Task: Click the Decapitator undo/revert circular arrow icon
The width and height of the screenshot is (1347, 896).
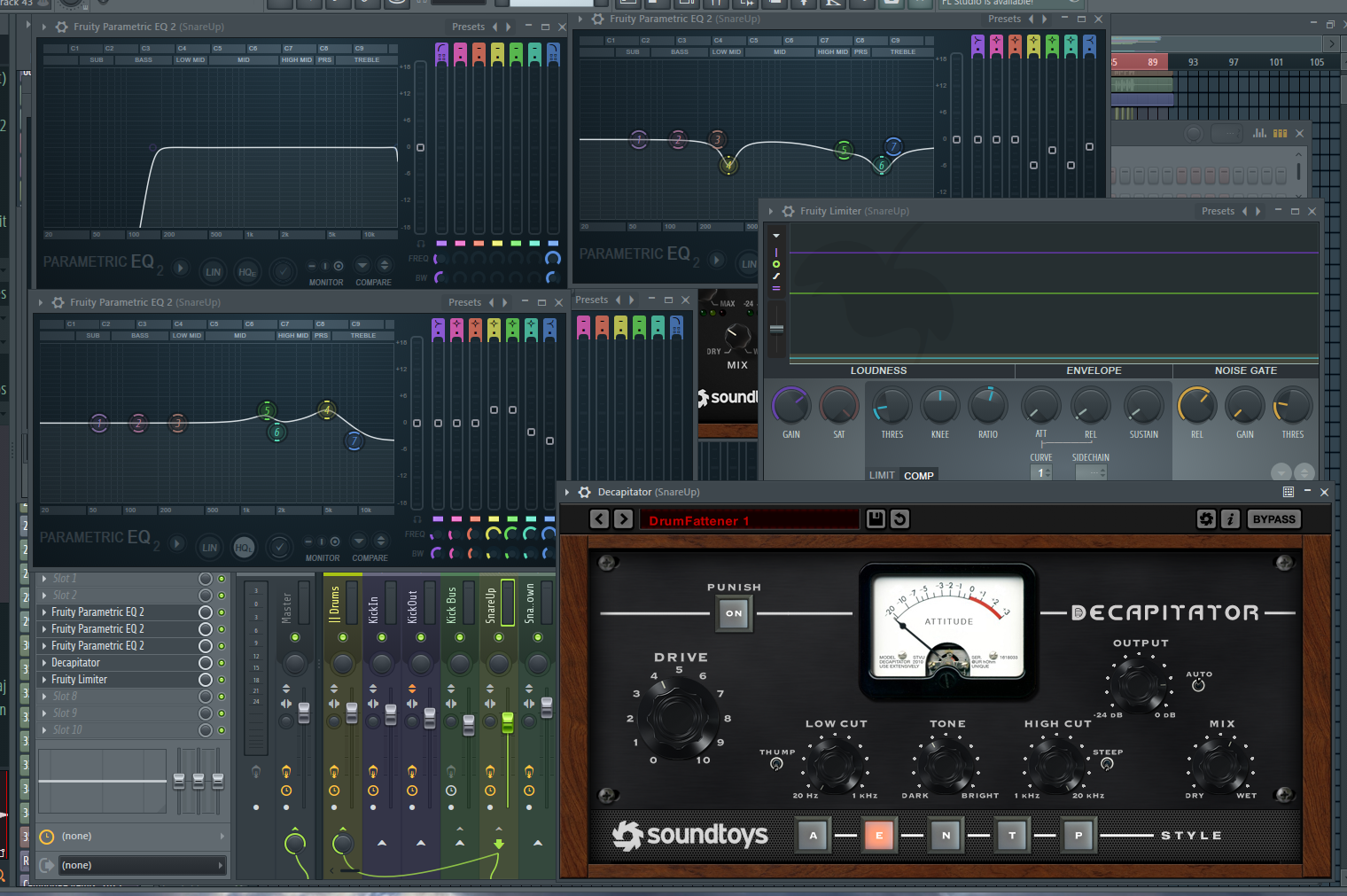Action: click(899, 519)
